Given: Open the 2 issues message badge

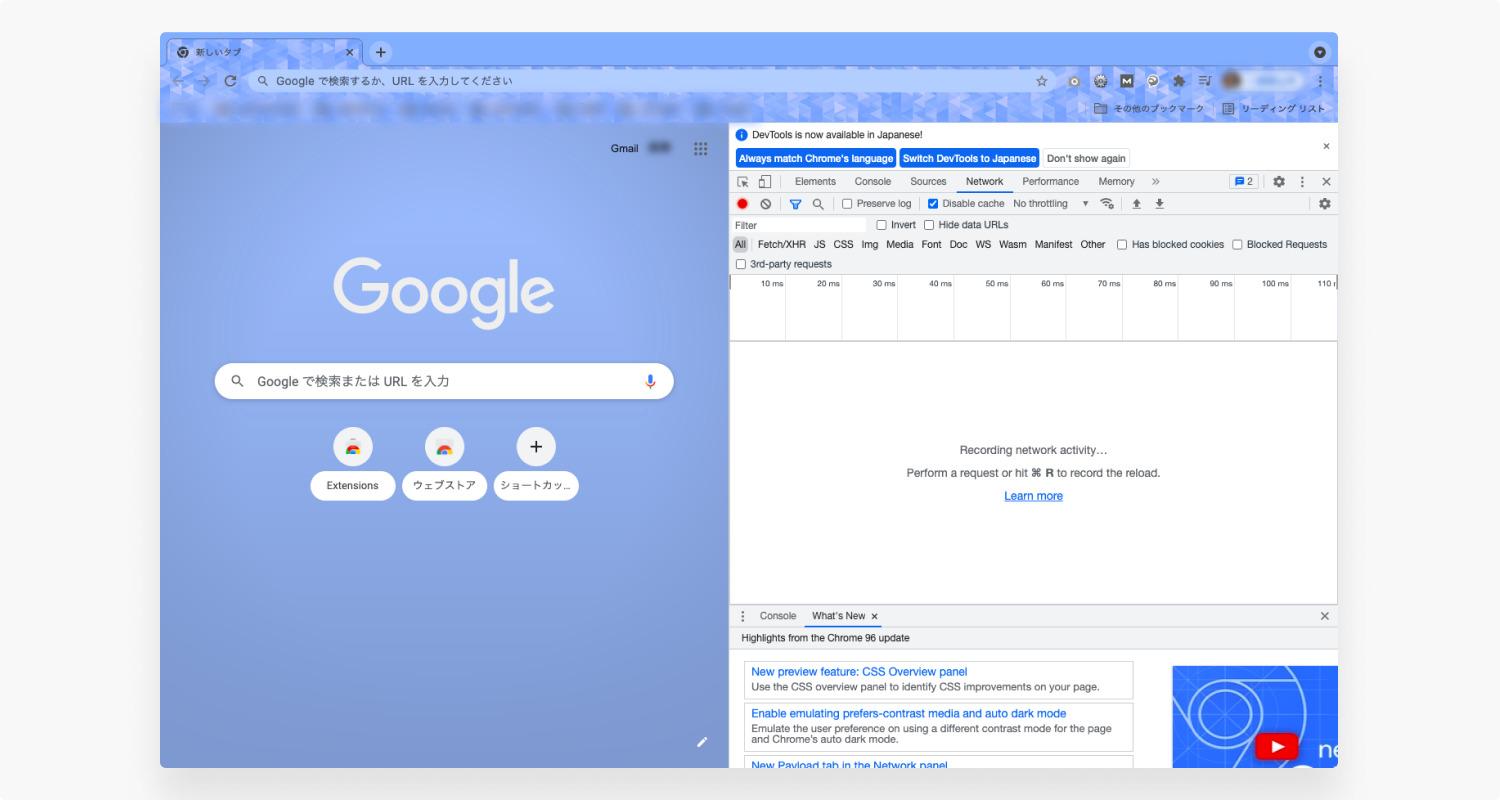Looking at the screenshot, I should click(x=1244, y=182).
